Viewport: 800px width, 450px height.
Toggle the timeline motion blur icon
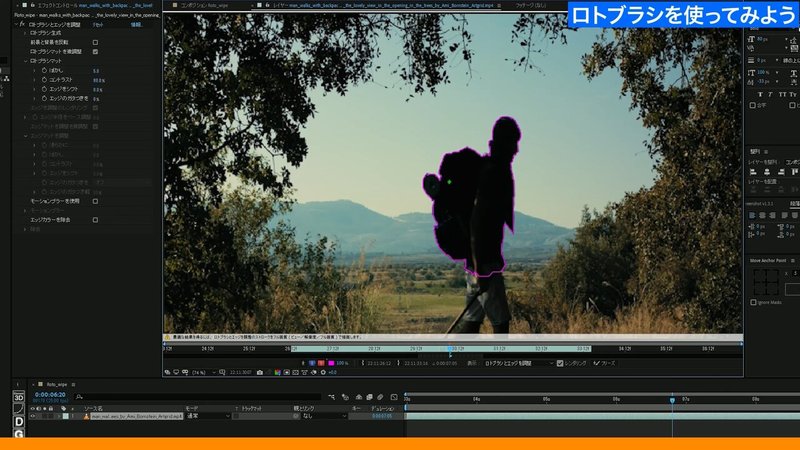tap(380, 397)
